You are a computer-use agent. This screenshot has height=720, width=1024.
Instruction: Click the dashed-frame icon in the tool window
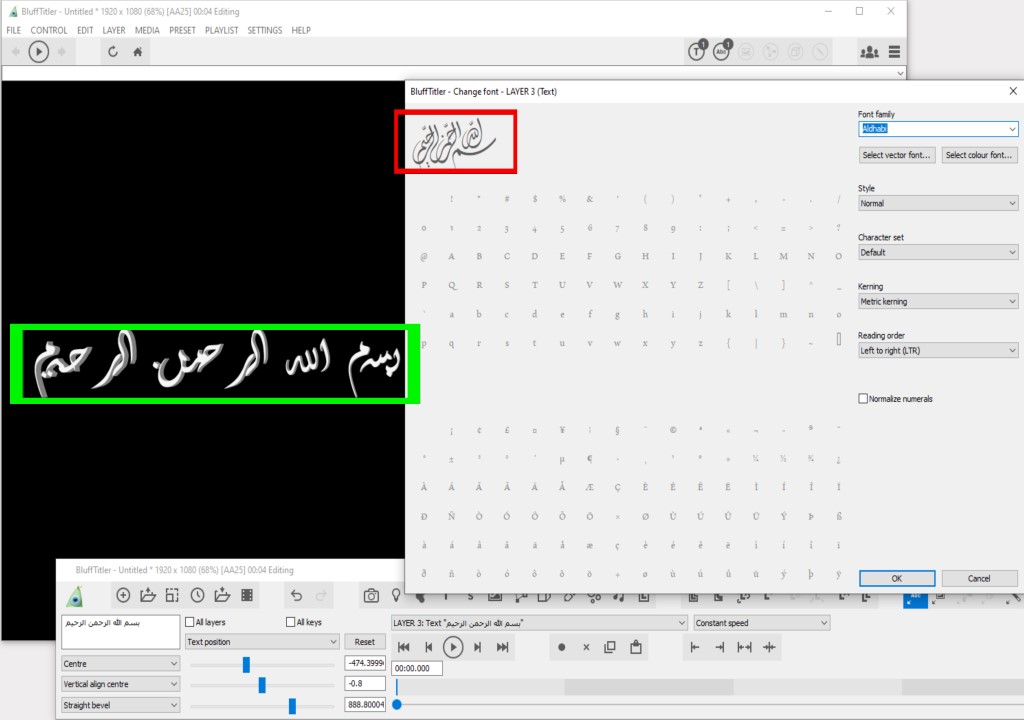point(172,595)
